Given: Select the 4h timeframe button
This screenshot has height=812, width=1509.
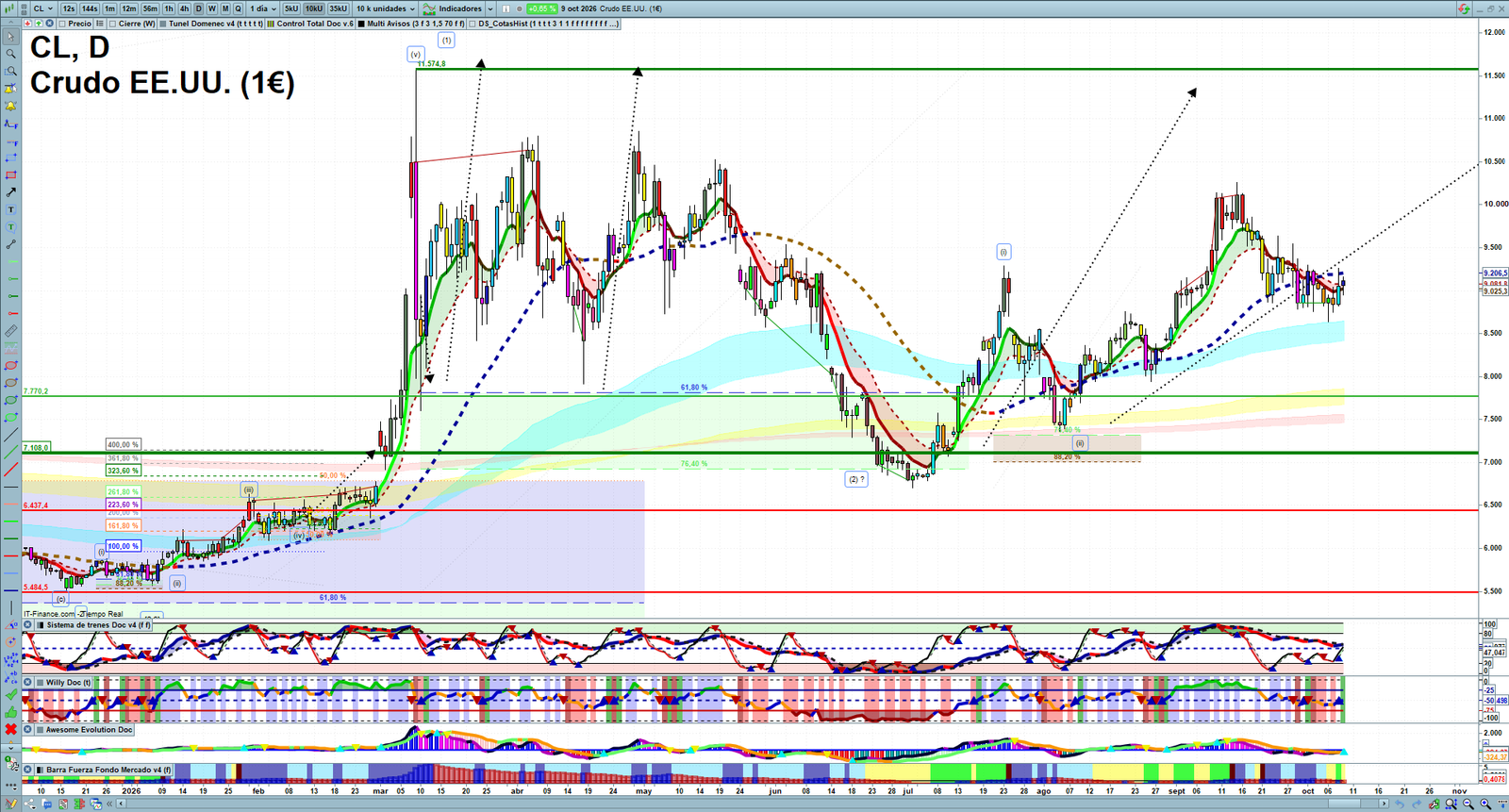Looking at the screenshot, I should (185, 8).
